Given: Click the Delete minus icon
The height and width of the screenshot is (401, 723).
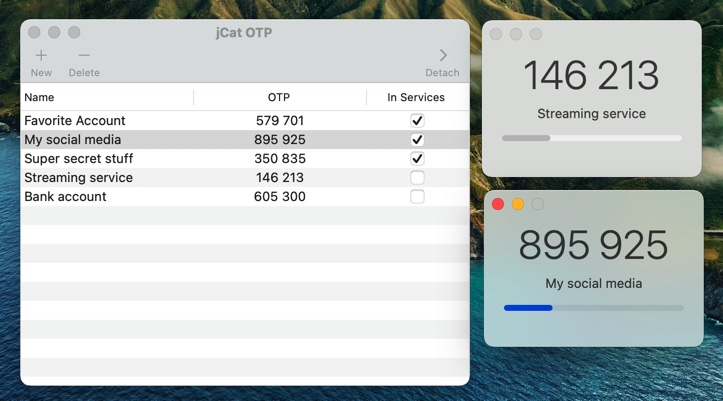Looking at the screenshot, I should click(84, 56).
